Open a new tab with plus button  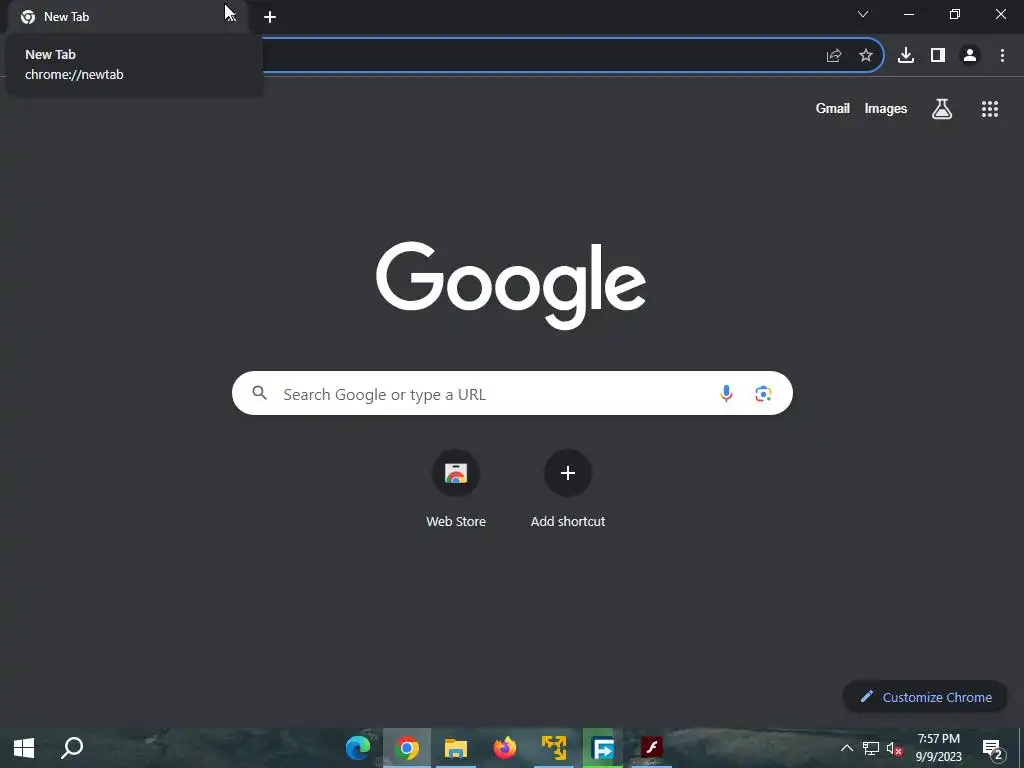click(270, 17)
